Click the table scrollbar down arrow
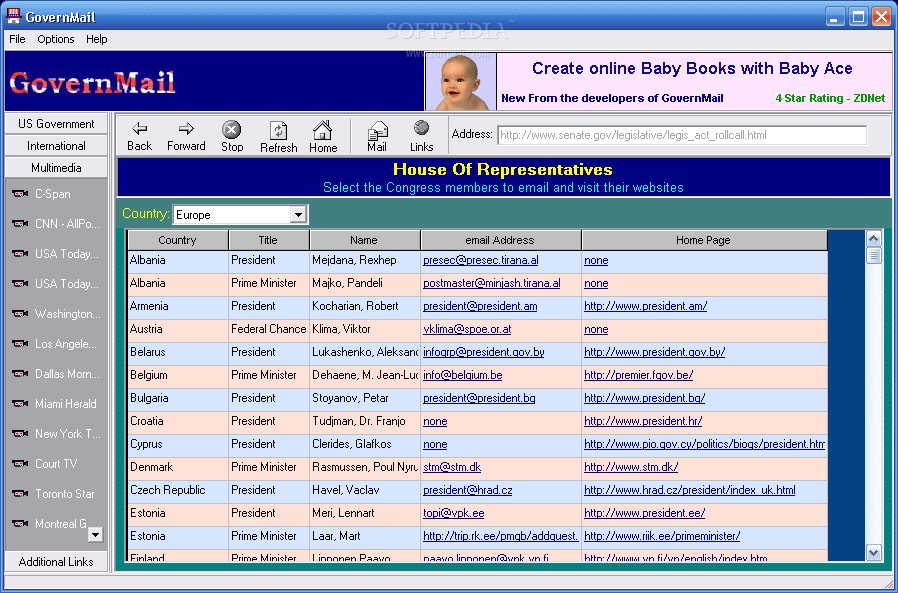 pos(873,553)
